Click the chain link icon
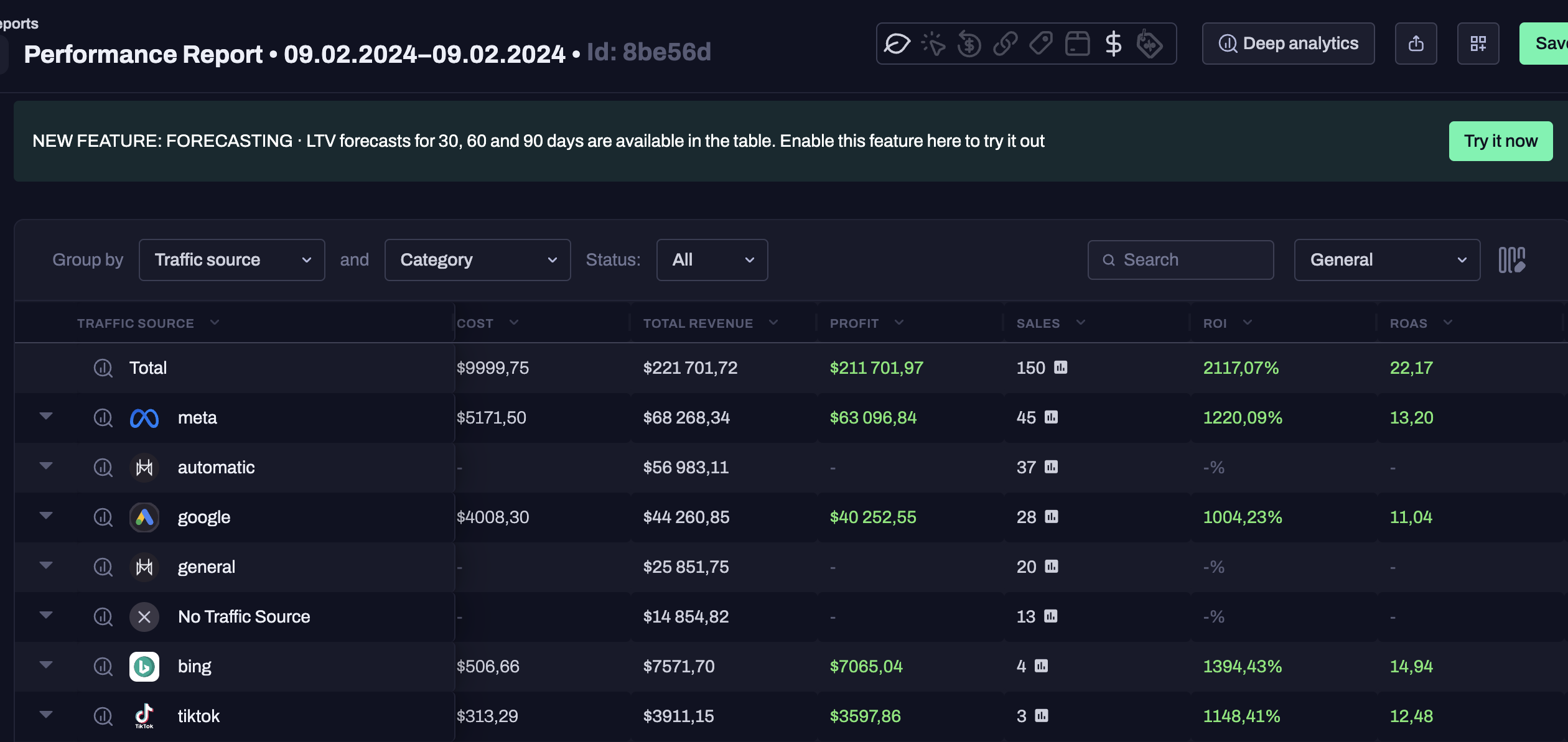Viewport: 1568px width, 742px height. 1006,44
